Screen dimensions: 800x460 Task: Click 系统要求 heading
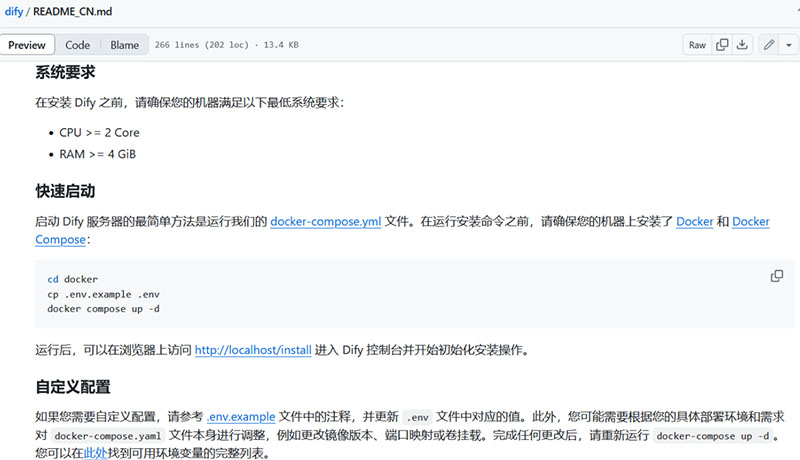65,72
